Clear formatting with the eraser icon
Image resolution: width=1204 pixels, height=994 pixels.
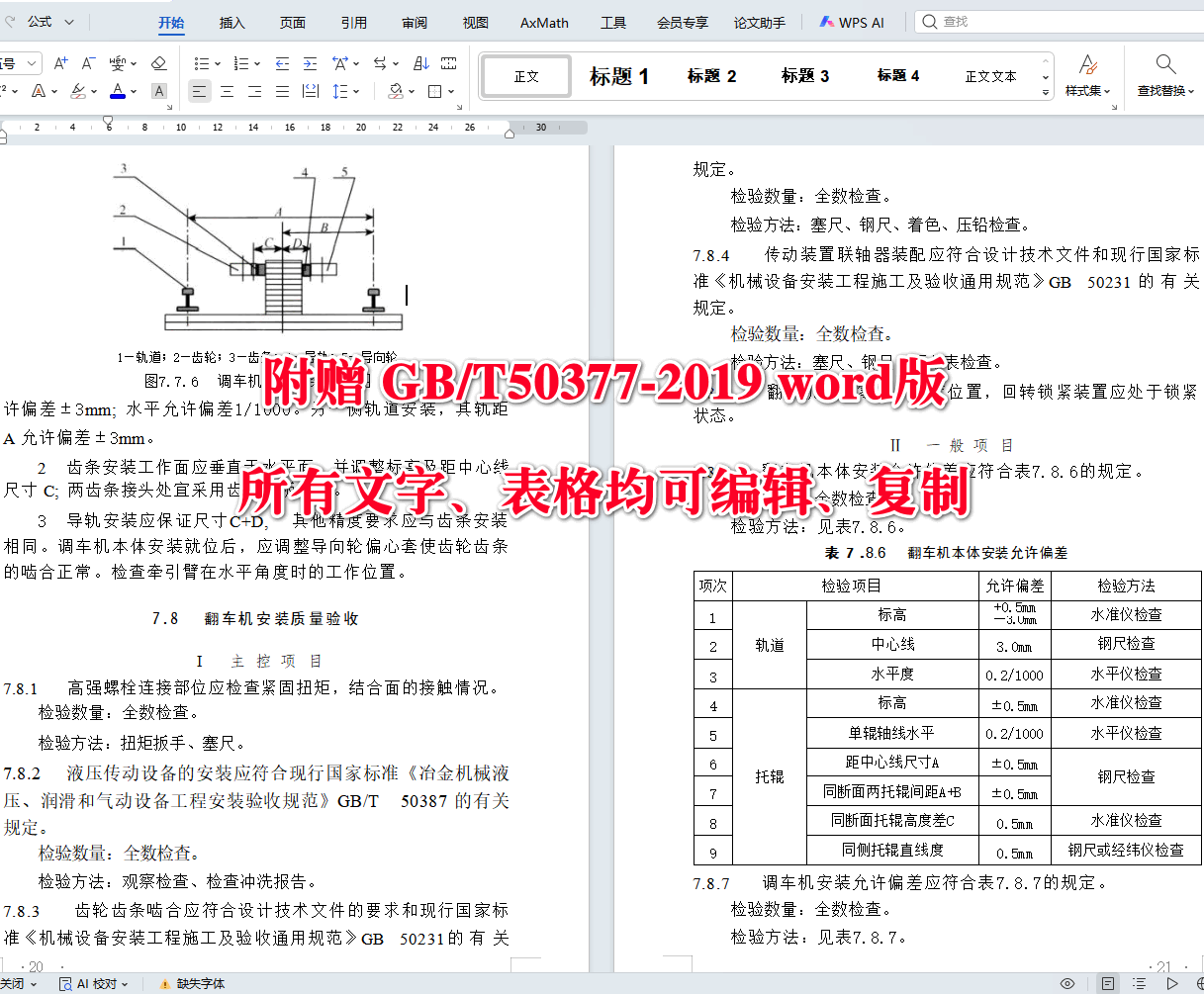[x=158, y=63]
